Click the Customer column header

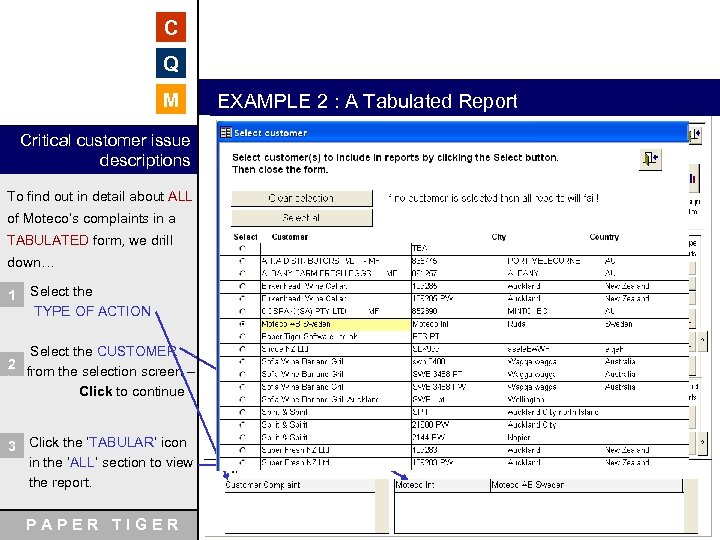click(290, 237)
